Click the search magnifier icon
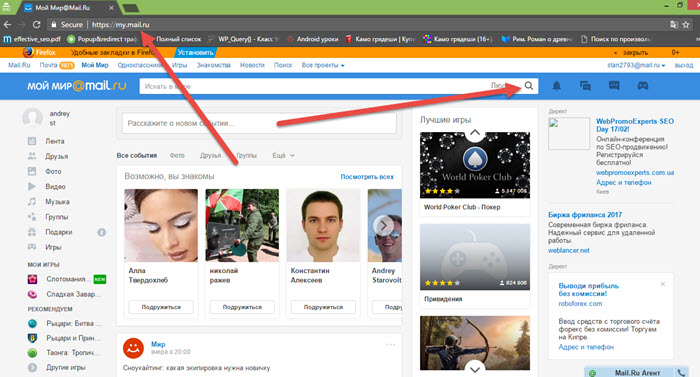 pyautogui.click(x=529, y=86)
